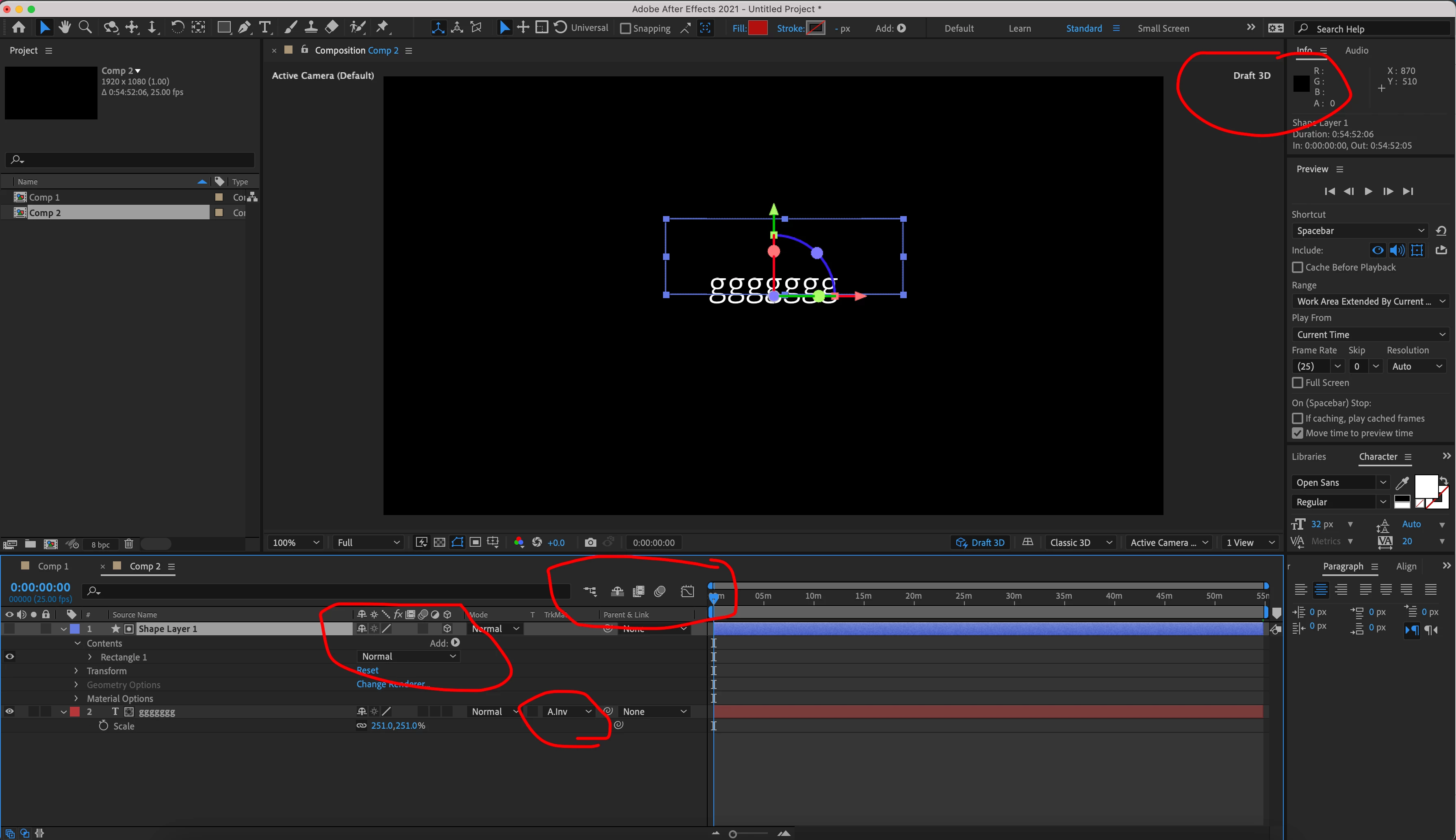Select the Hand tool
The width and height of the screenshot is (1456, 840).
[x=65, y=27]
